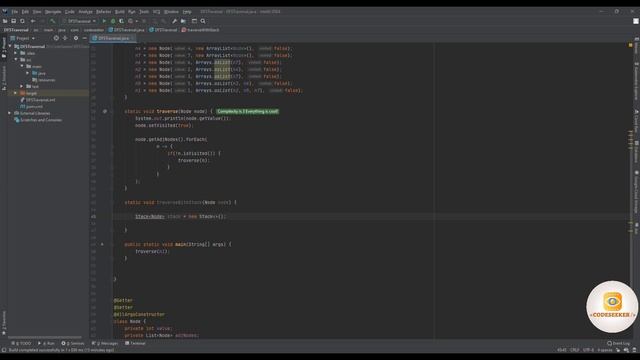Click the Stop icon in the toolbar
Screen dimensions: 640x360
point(144,21)
